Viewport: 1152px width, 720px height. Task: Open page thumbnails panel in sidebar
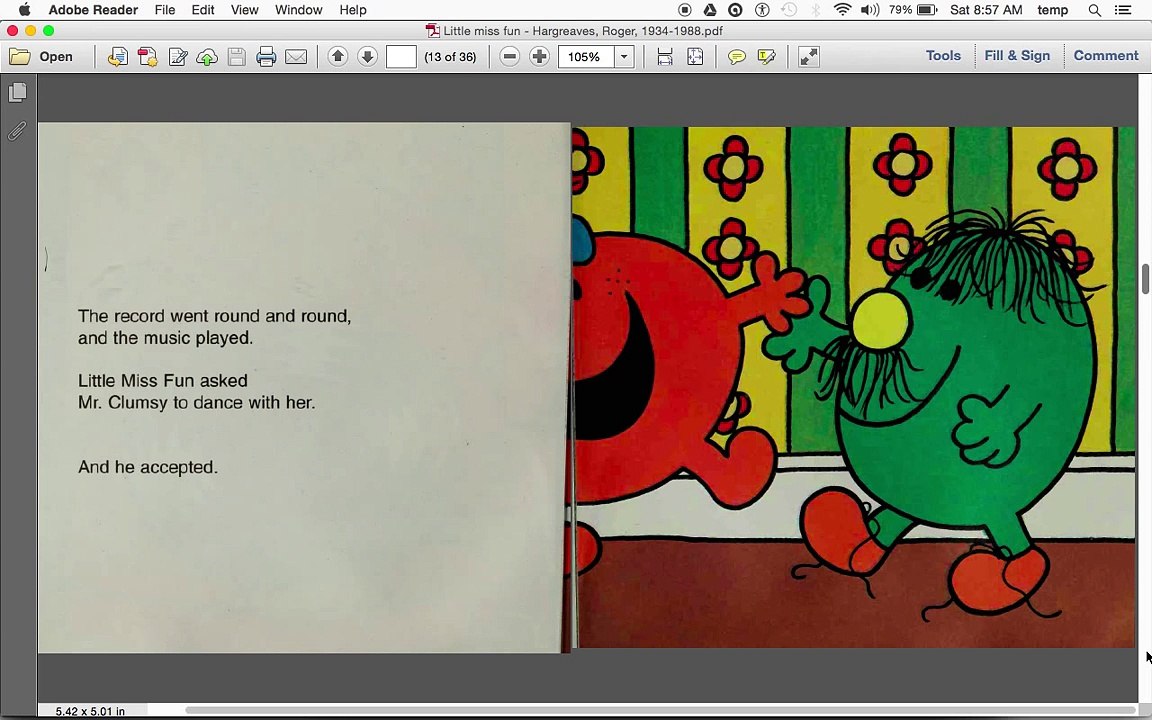(18, 93)
